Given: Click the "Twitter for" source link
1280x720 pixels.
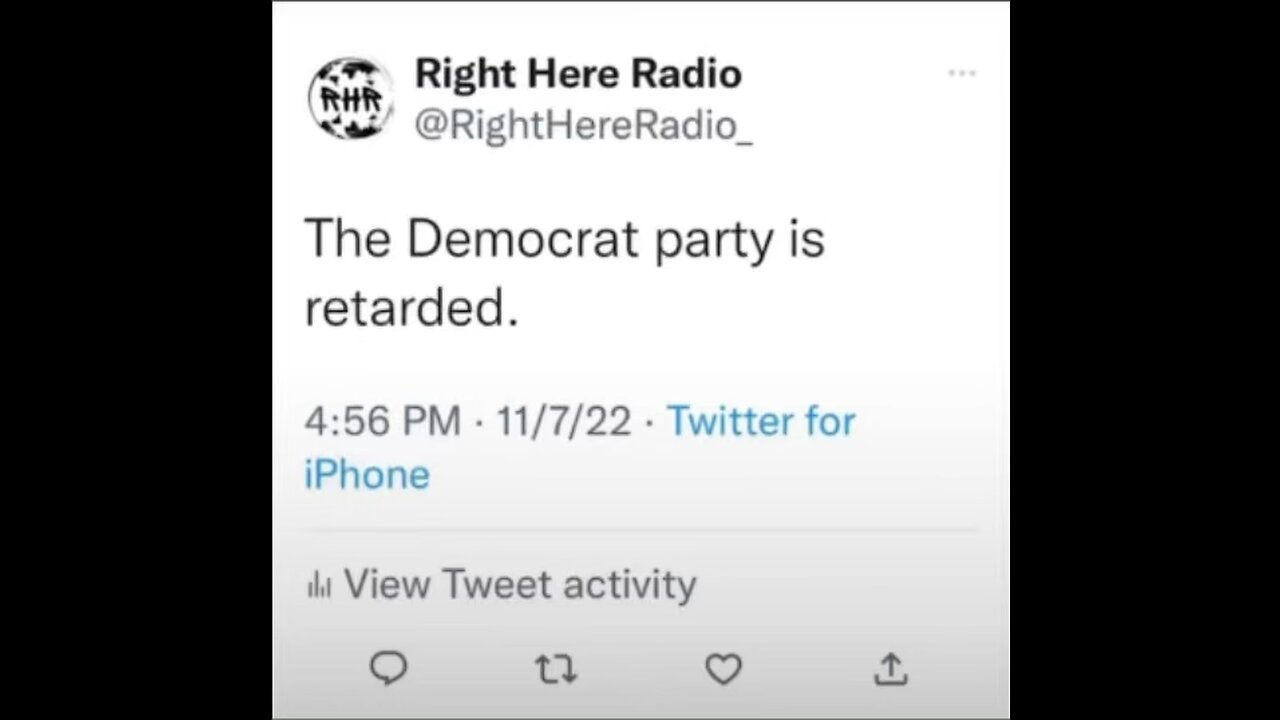Looking at the screenshot, I should (x=761, y=421).
